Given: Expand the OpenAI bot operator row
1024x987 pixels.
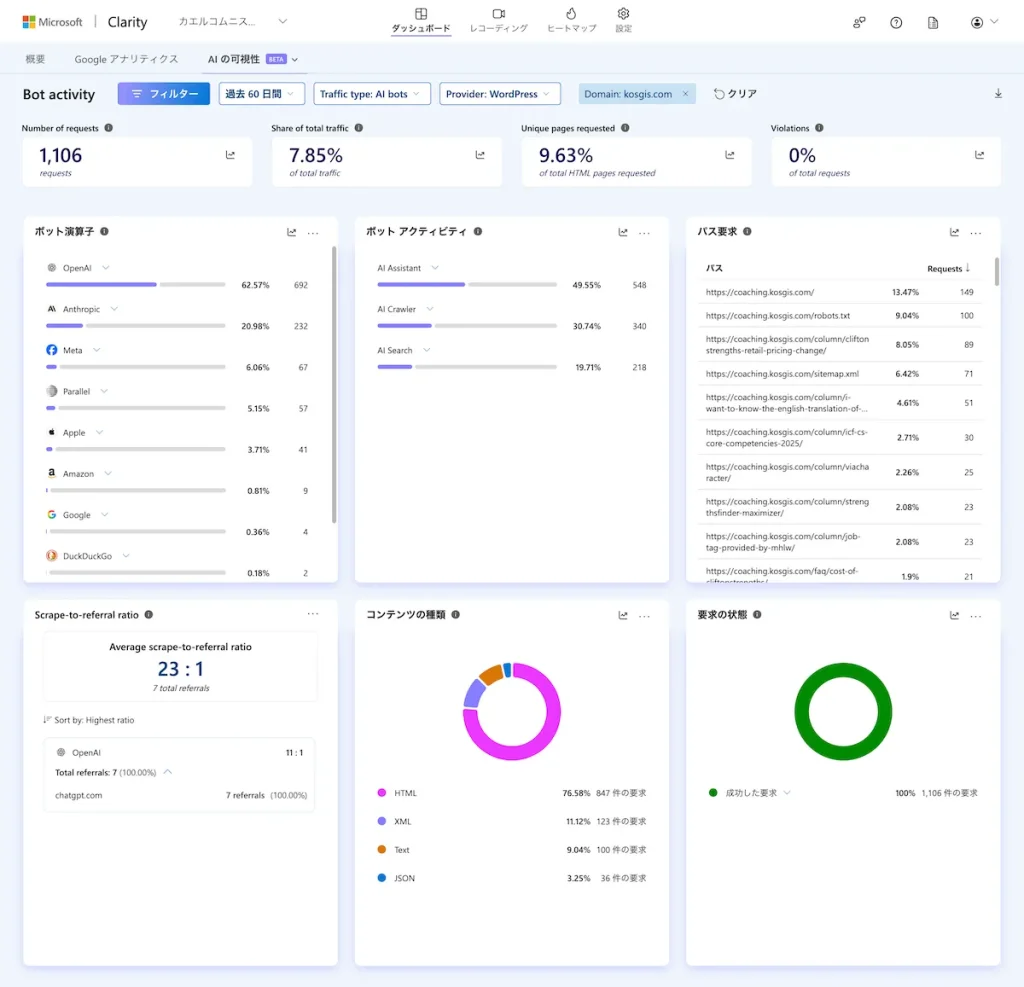Looking at the screenshot, I should pos(106,268).
